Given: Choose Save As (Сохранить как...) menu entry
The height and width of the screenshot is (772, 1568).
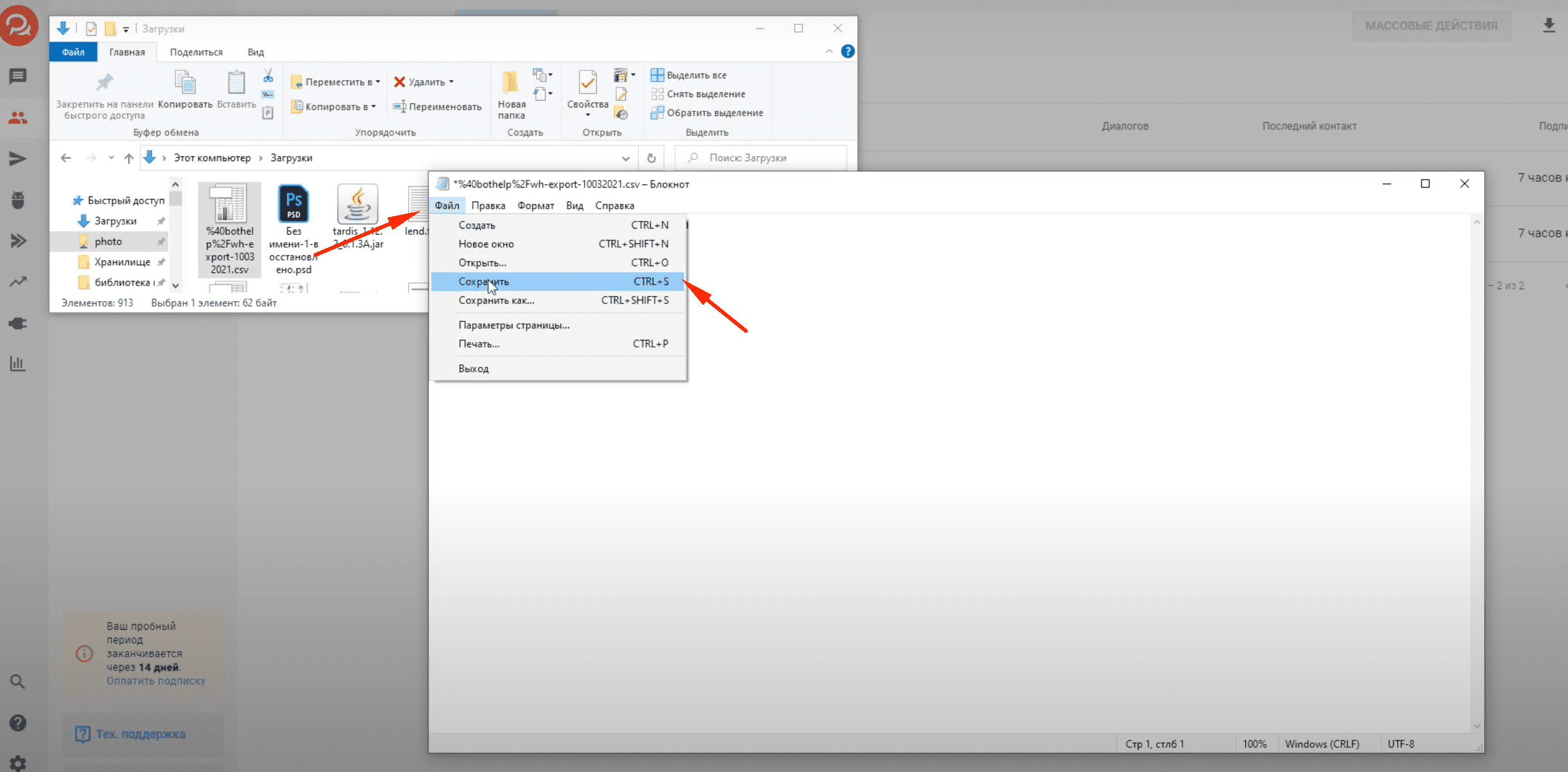Looking at the screenshot, I should click(496, 300).
